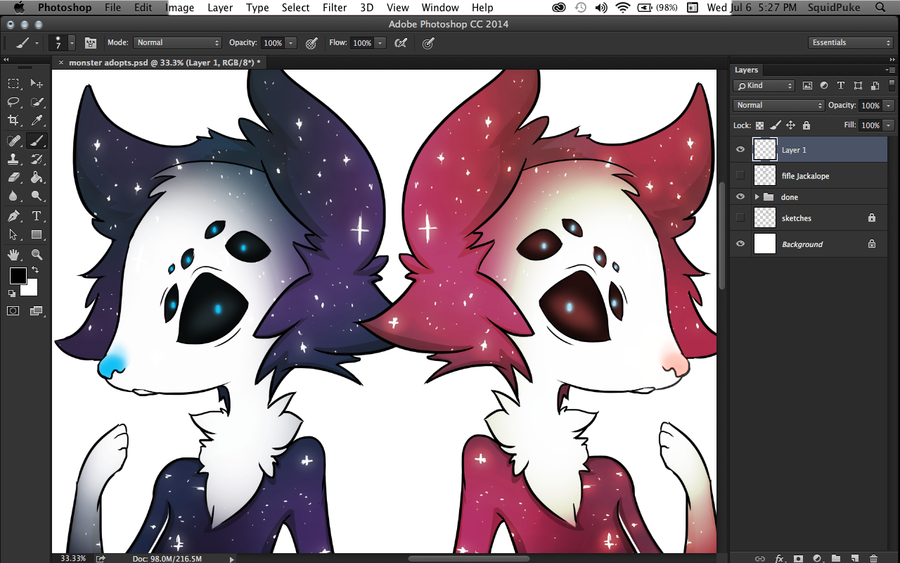Screen dimensions: 900x563
Task: Filter layers by smart objects
Action: pyautogui.click(x=875, y=86)
